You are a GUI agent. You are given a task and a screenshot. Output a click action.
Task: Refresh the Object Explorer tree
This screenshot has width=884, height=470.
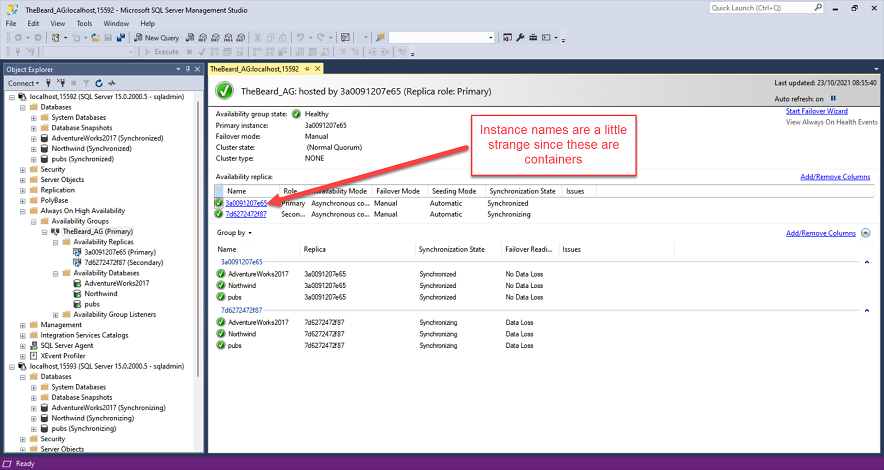point(99,83)
